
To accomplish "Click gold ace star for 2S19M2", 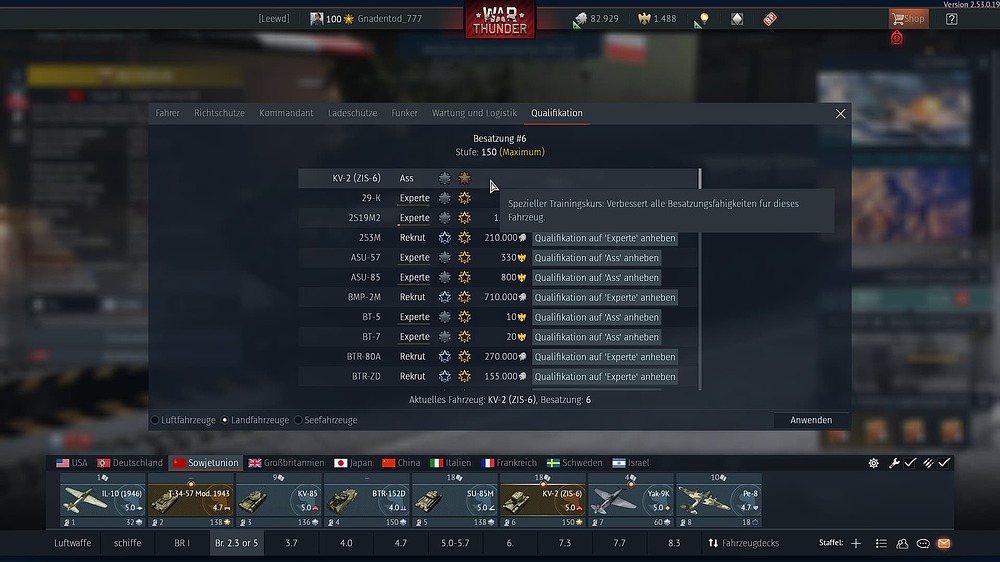I will [x=464, y=218].
